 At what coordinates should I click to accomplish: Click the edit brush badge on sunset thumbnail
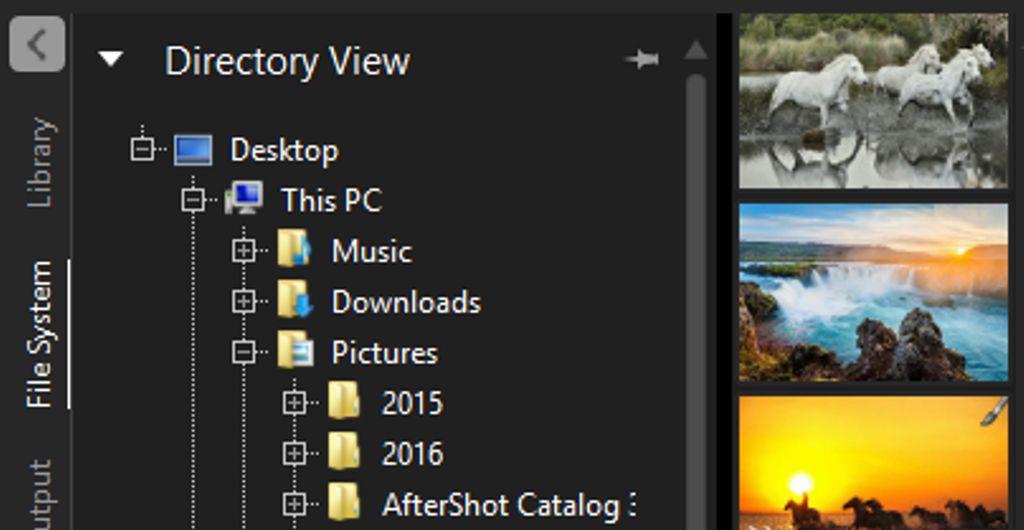pos(993,412)
